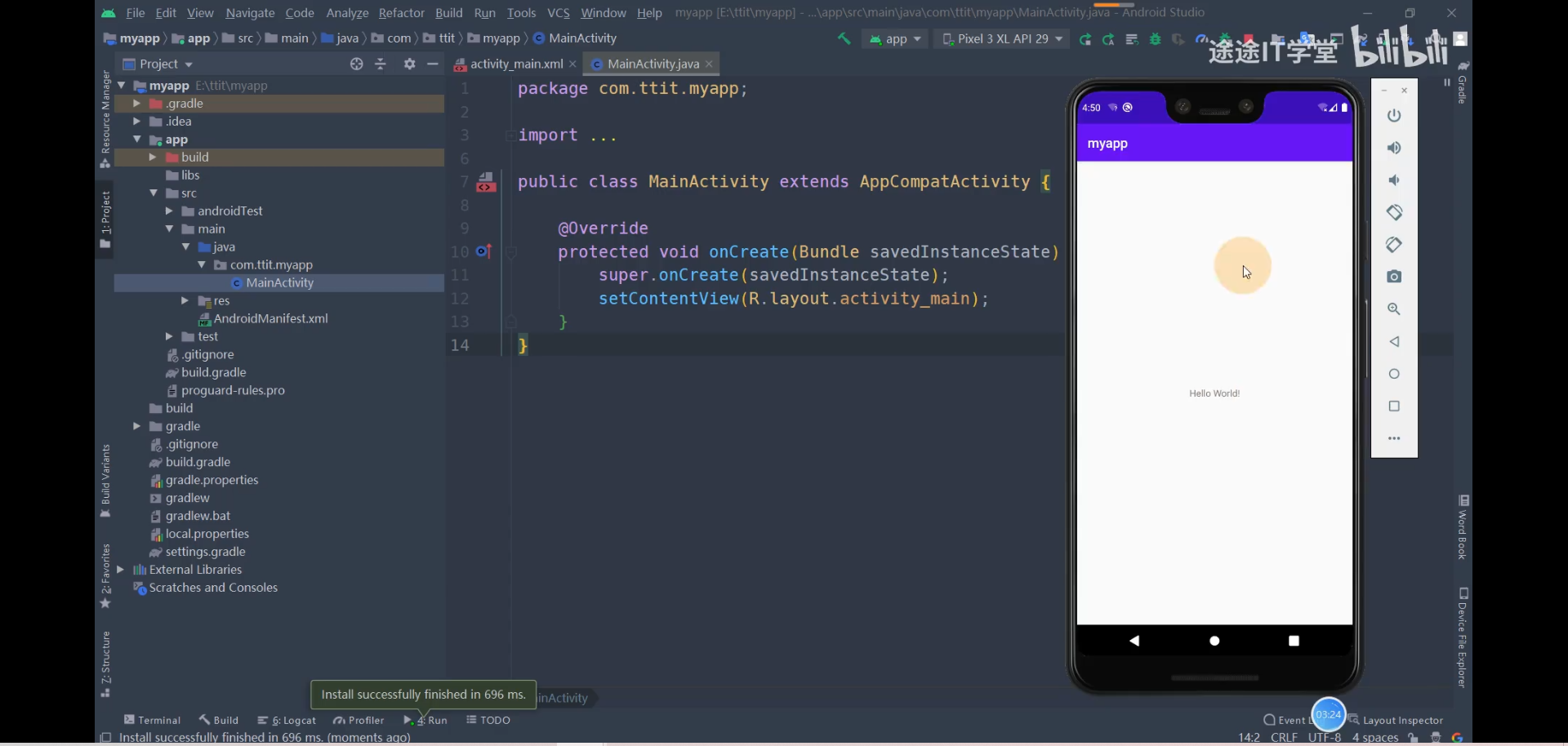Click the Debug app bug icon
Screen dimensions: 1568x746
point(1155,39)
